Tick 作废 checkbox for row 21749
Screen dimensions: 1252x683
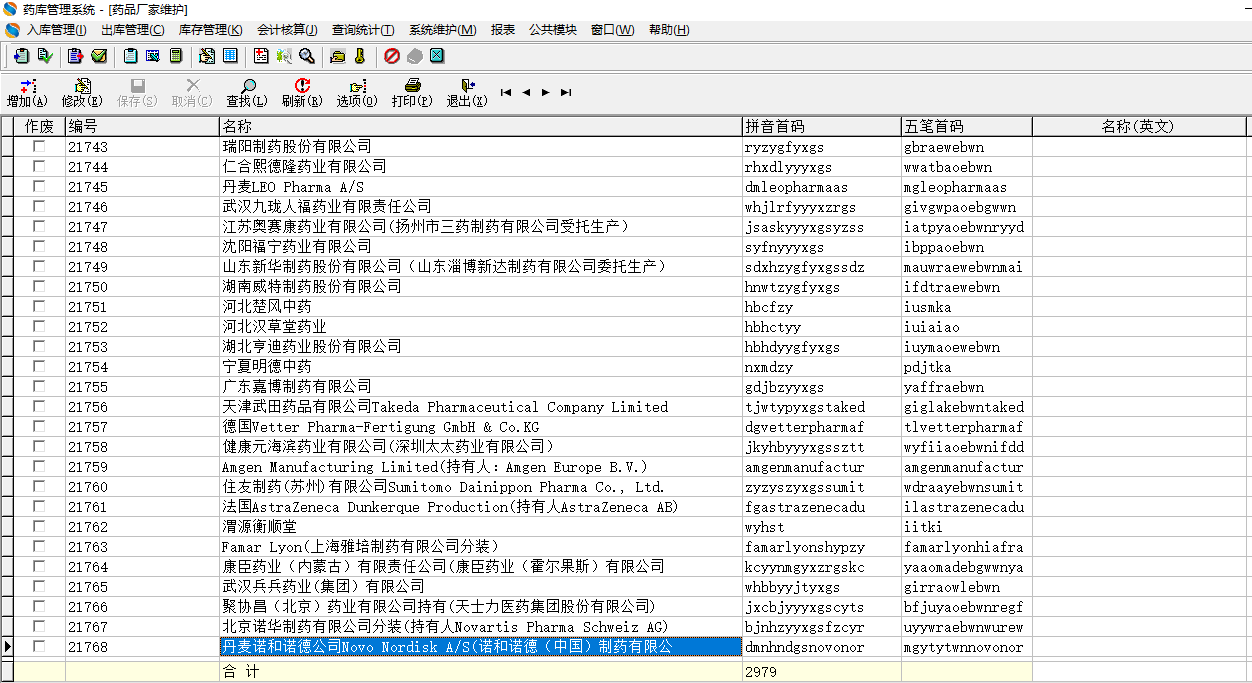[39, 266]
